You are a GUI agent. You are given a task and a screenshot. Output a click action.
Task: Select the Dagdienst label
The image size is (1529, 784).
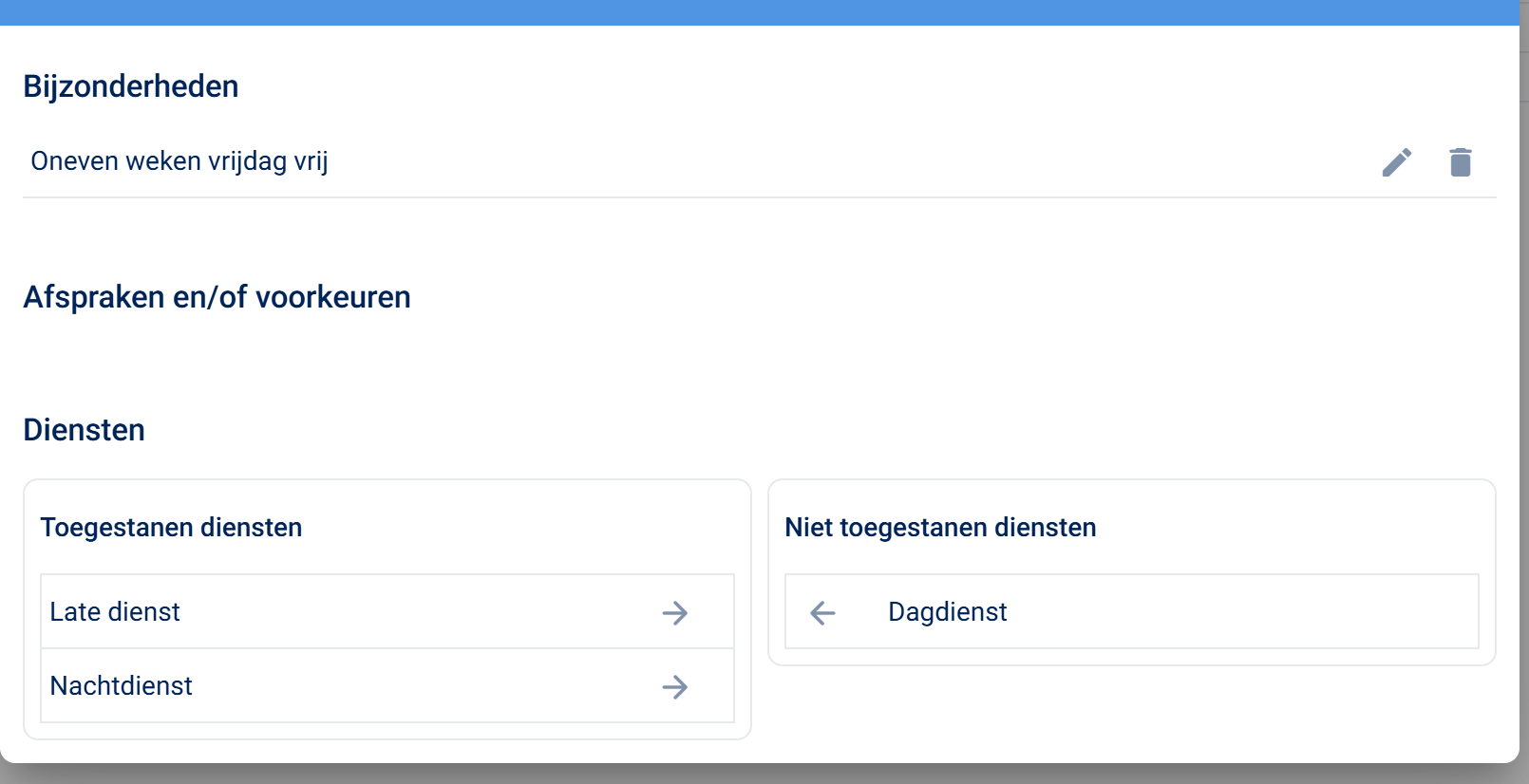(x=947, y=612)
